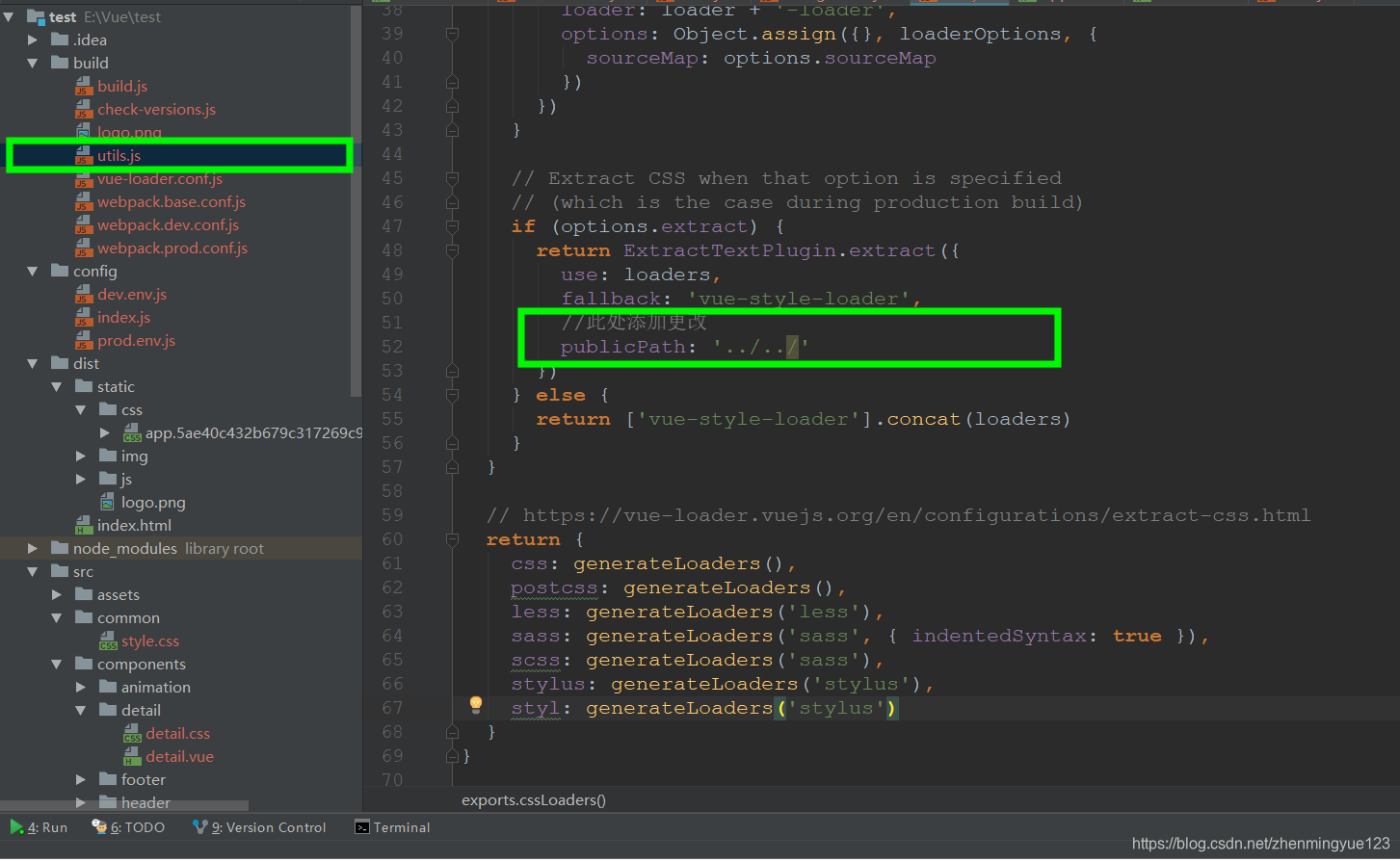Image resolution: width=1400 pixels, height=862 pixels.
Task: Collapse the config folder
Action: (x=33, y=272)
